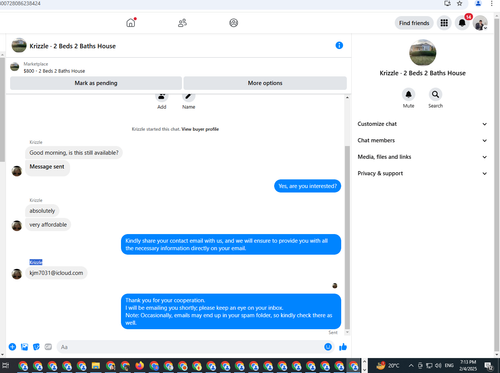The height and width of the screenshot is (373, 500).
Task: Open the clock and date in taskbar
Action: pos(468,365)
